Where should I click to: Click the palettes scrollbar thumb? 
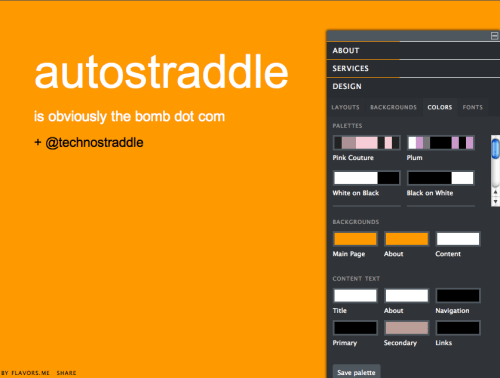click(496, 149)
